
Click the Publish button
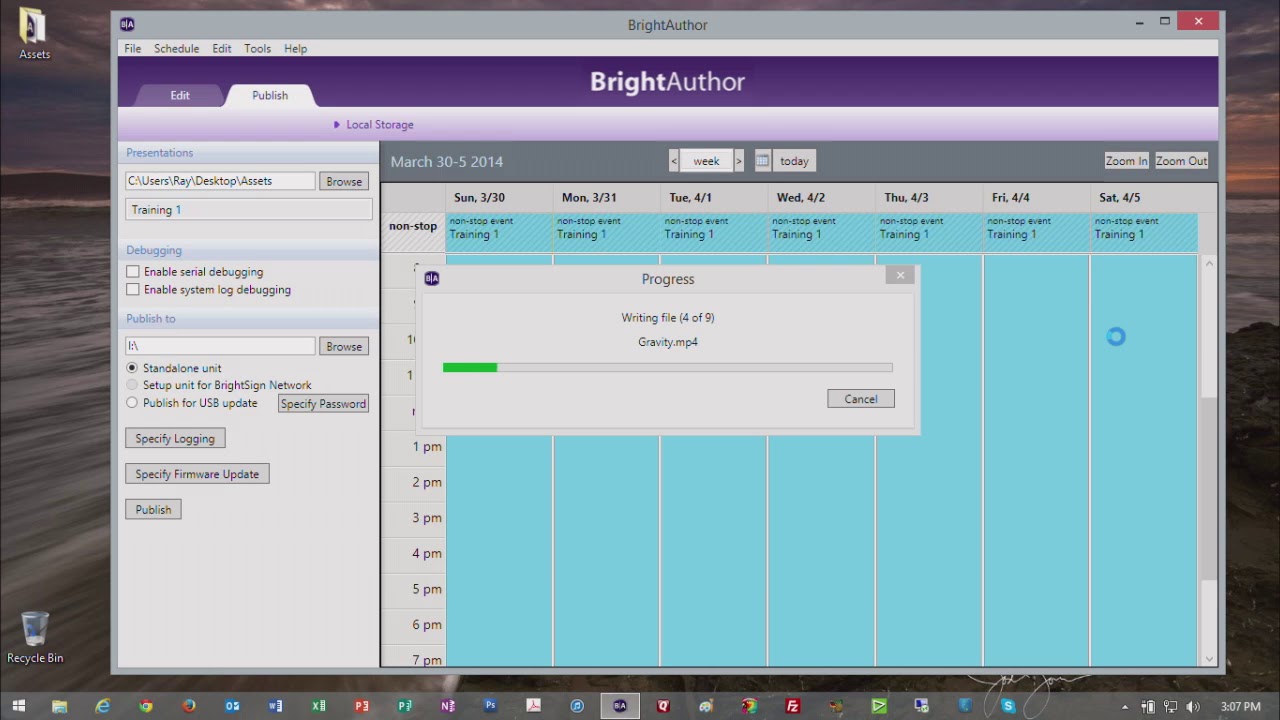(153, 509)
